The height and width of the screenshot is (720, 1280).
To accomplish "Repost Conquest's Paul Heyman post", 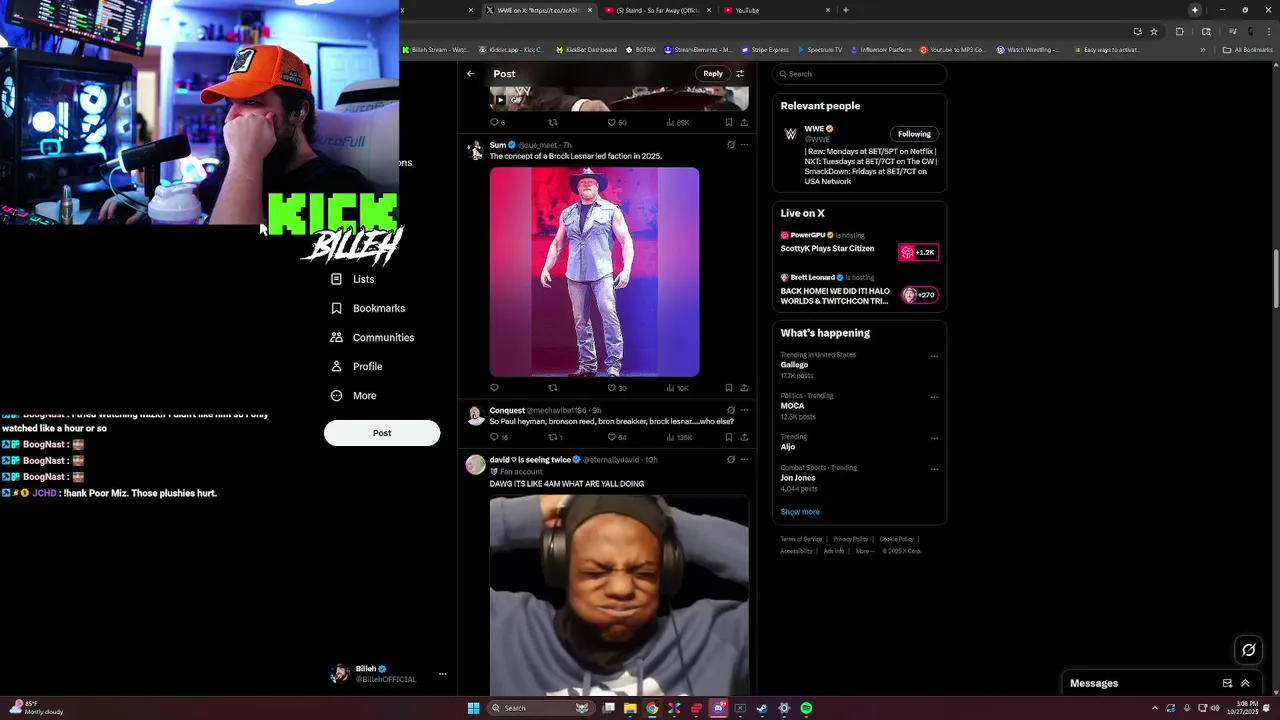I will [x=555, y=437].
